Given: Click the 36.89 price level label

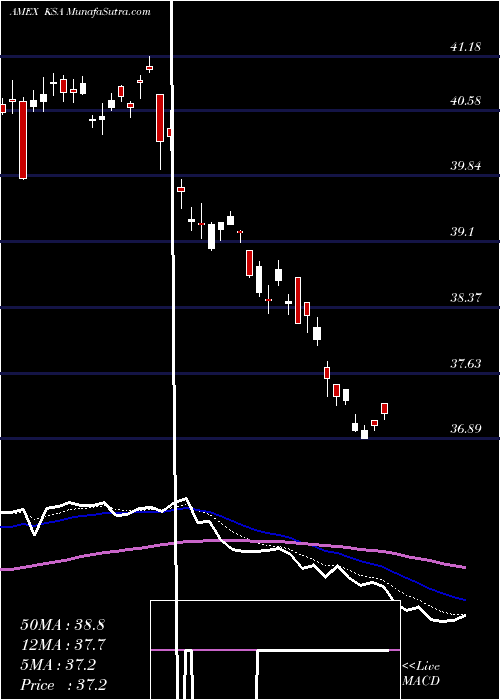Looking at the screenshot, I should 466,429.
